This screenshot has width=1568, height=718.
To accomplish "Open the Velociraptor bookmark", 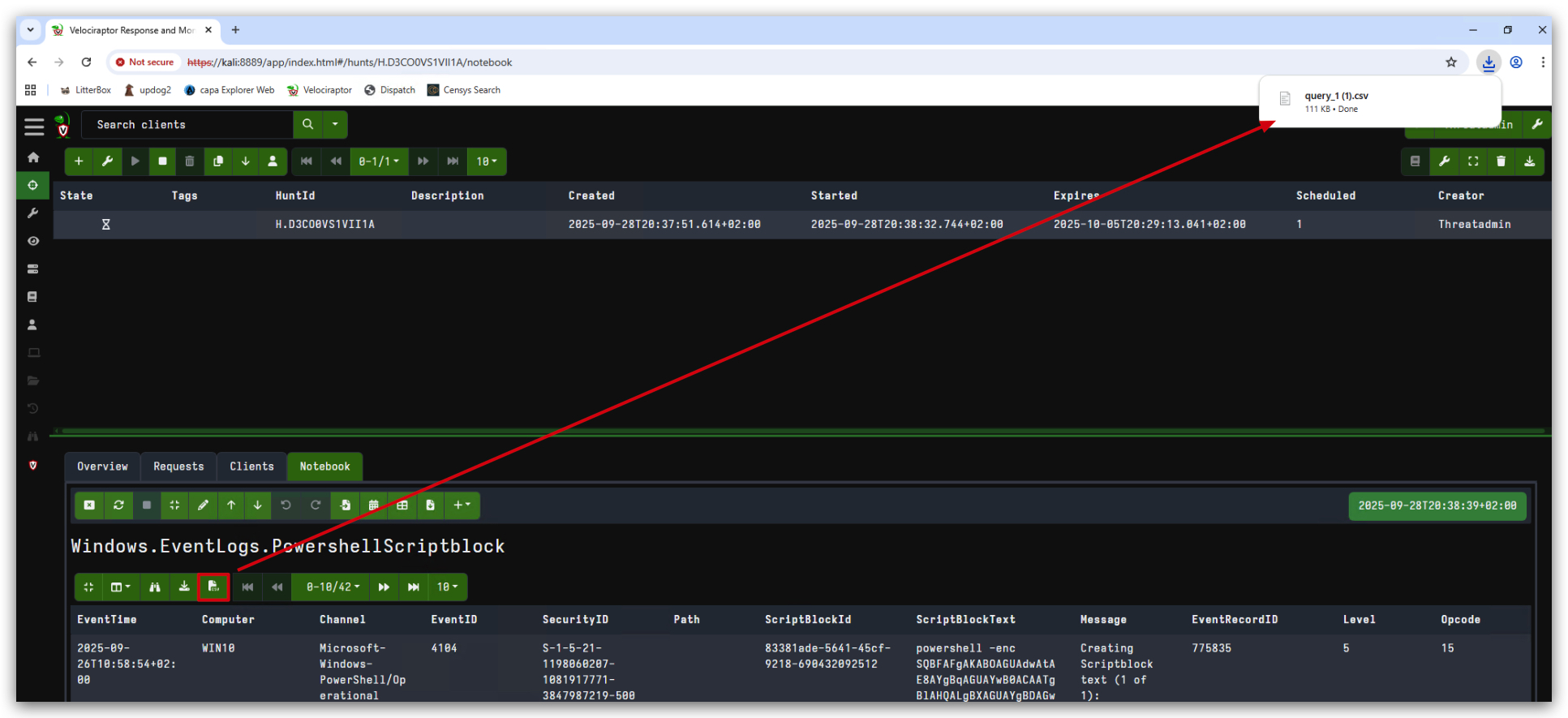I will (x=320, y=90).
